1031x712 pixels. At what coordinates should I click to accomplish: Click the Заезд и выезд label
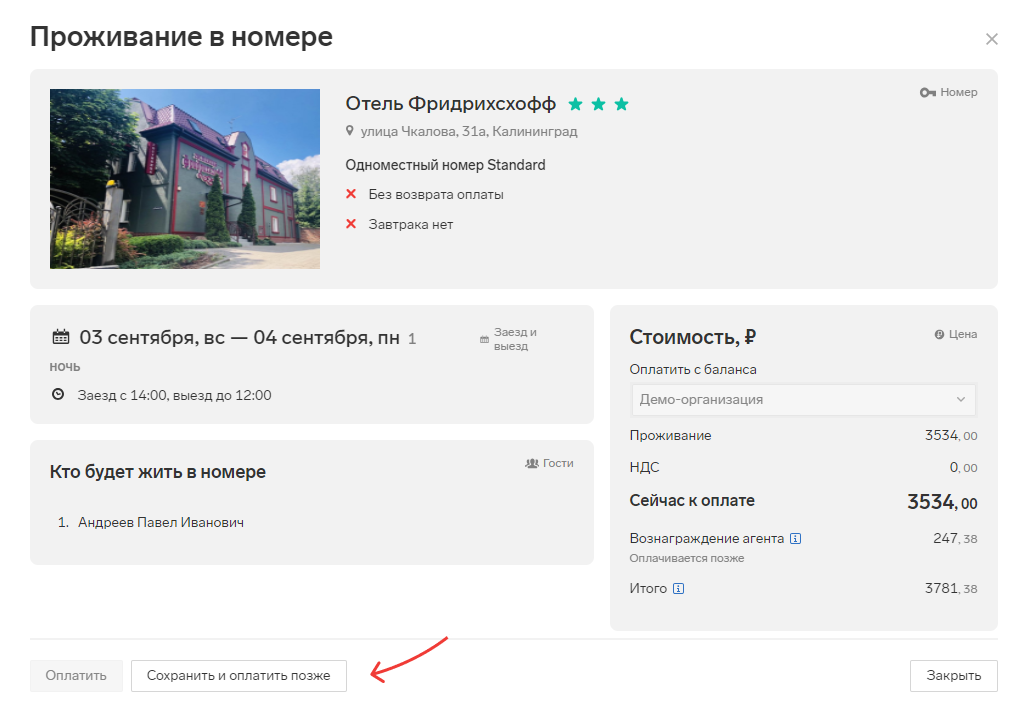[x=516, y=339]
